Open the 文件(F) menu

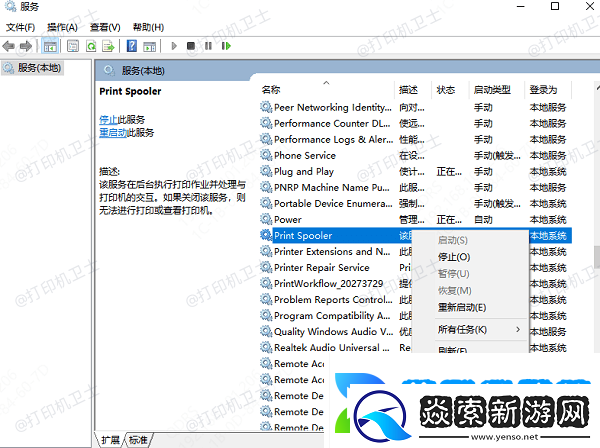tap(20, 27)
